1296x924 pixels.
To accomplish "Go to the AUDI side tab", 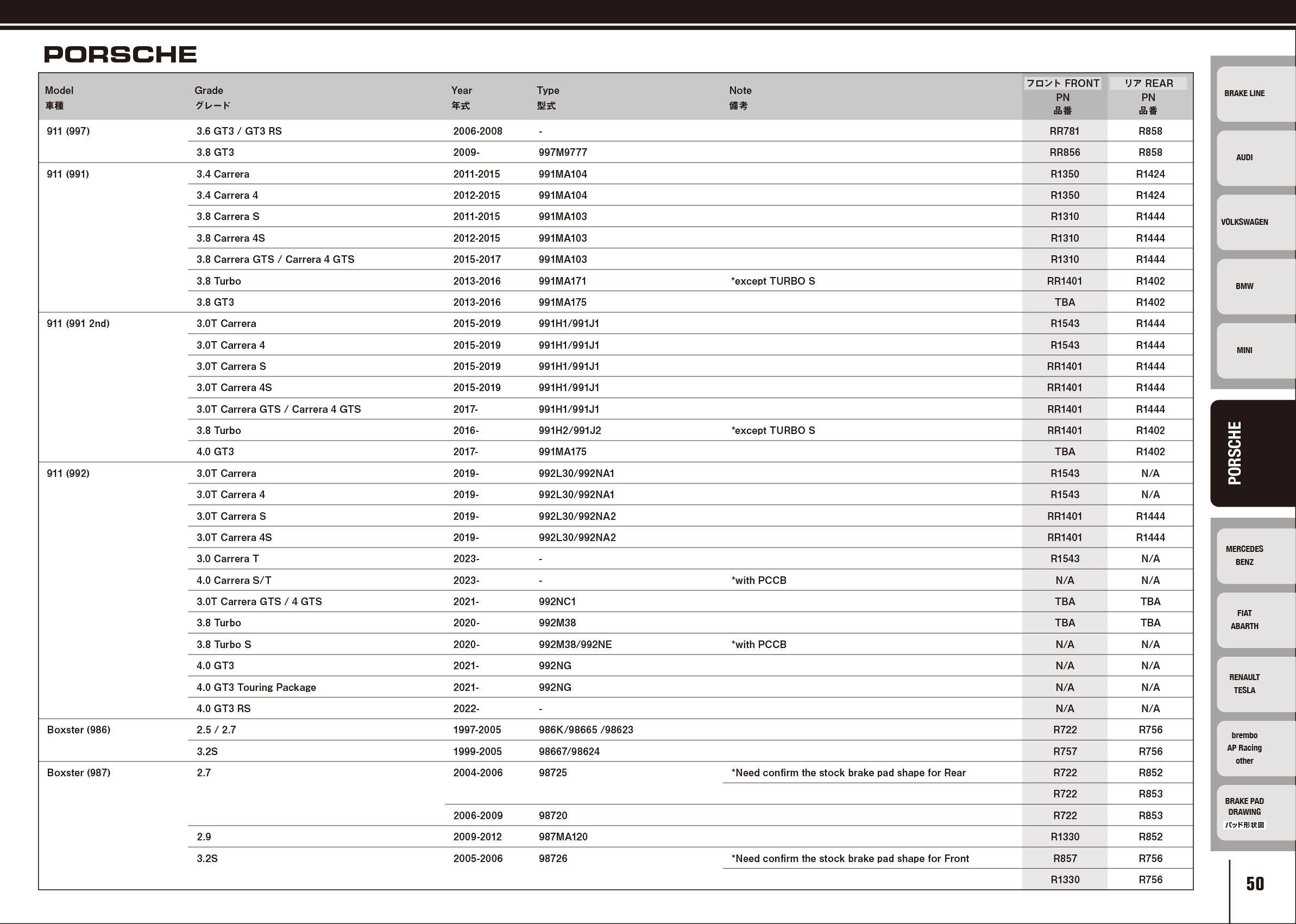I will [x=1256, y=158].
